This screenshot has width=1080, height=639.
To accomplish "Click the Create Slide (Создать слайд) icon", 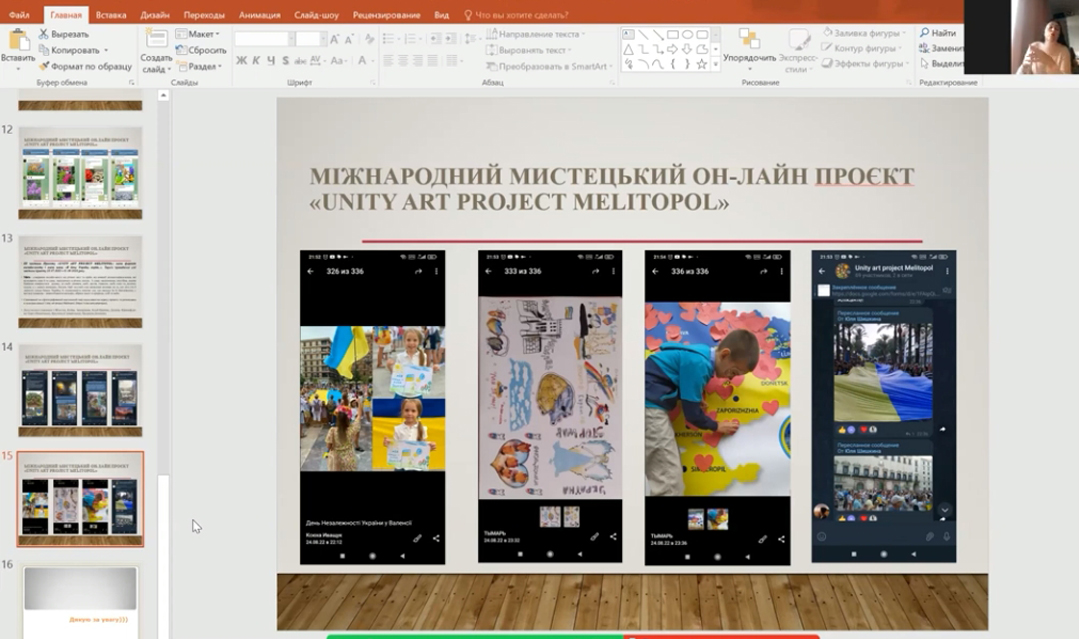I will pyautogui.click(x=156, y=40).
